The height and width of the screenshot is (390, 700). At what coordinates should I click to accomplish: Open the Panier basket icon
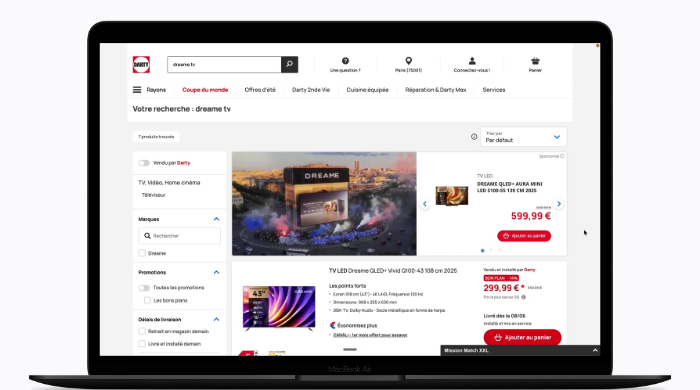[x=535, y=61]
